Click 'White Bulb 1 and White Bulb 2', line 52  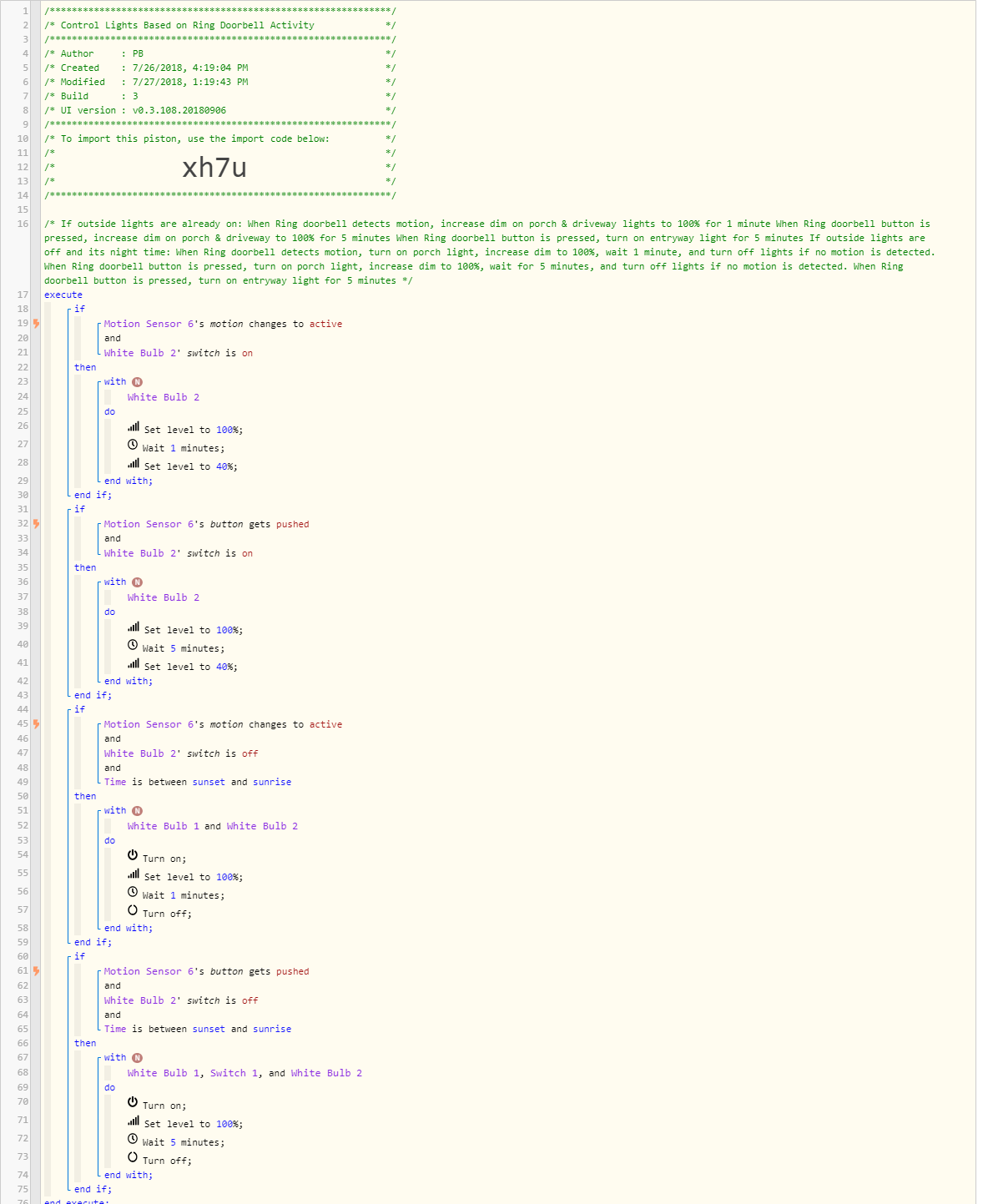pyautogui.click(x=213, y=826)
